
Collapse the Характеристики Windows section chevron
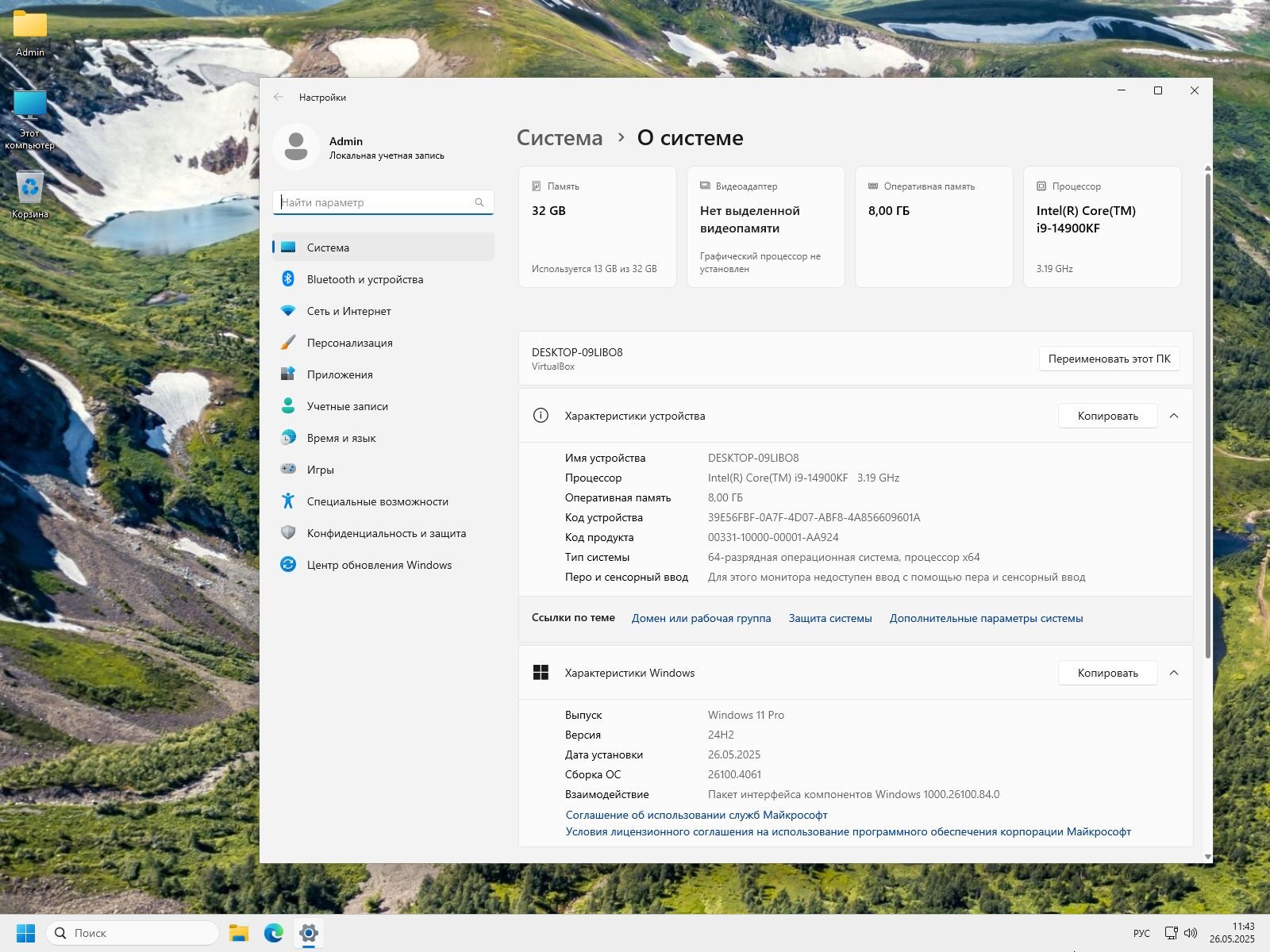coord(1174,673)
